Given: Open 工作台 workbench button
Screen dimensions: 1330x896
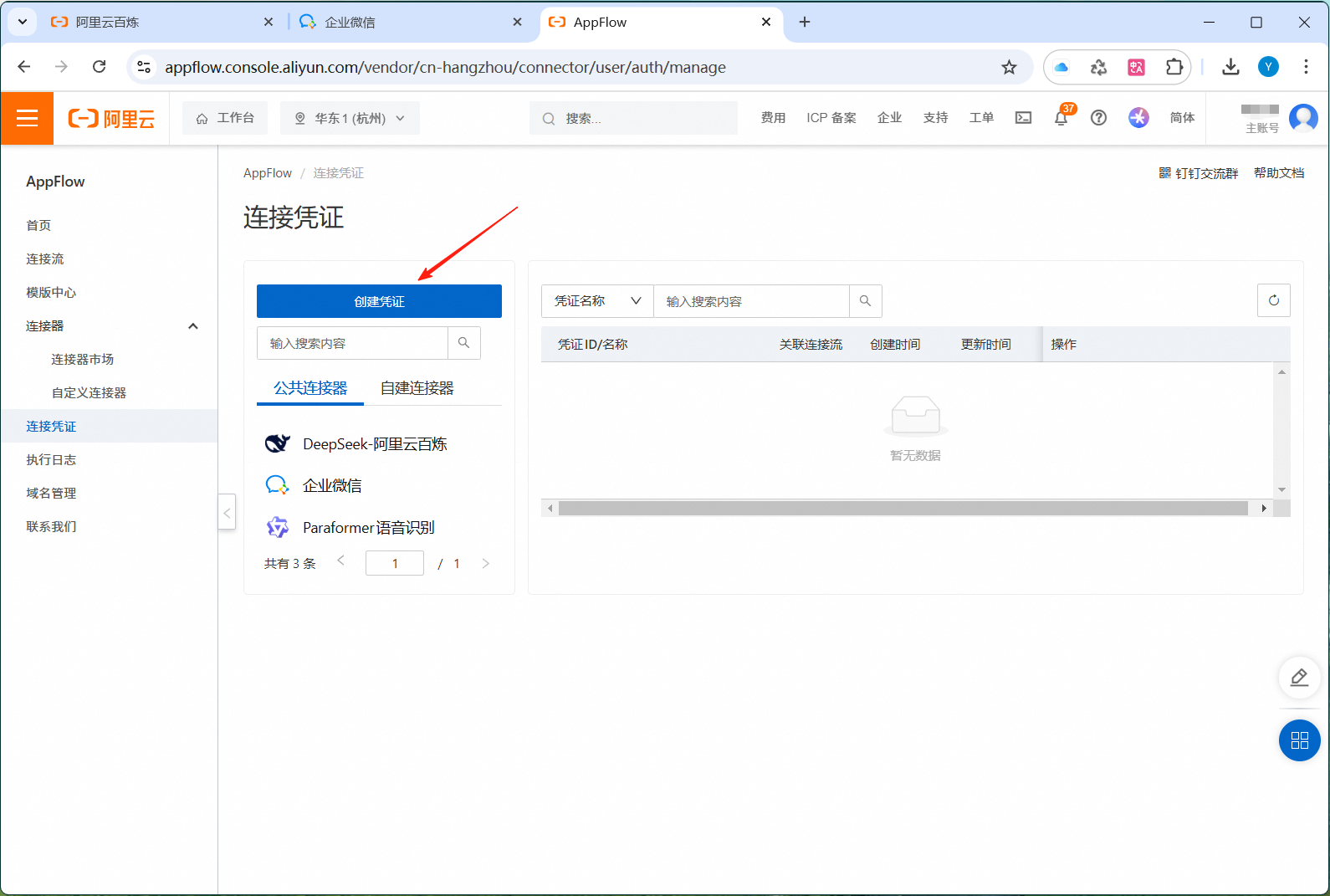Looking at the screenshot, I should pos(225,118).
